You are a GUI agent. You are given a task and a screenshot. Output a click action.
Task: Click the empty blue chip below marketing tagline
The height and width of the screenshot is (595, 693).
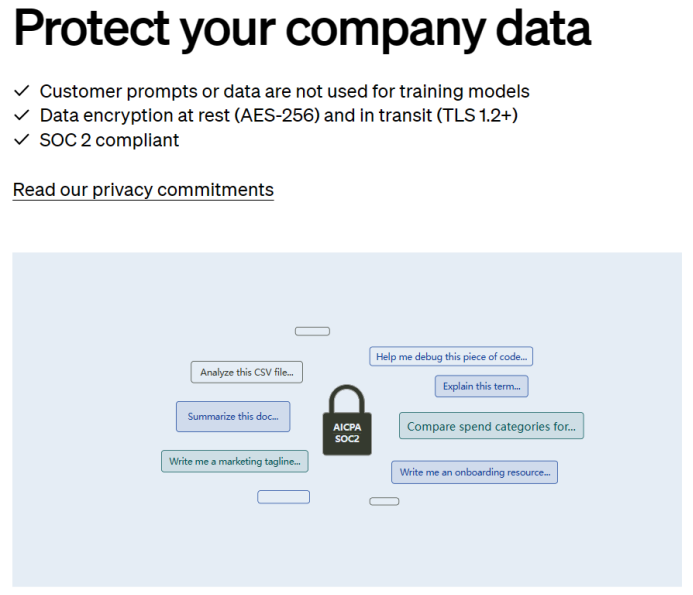tap(283, 497)
